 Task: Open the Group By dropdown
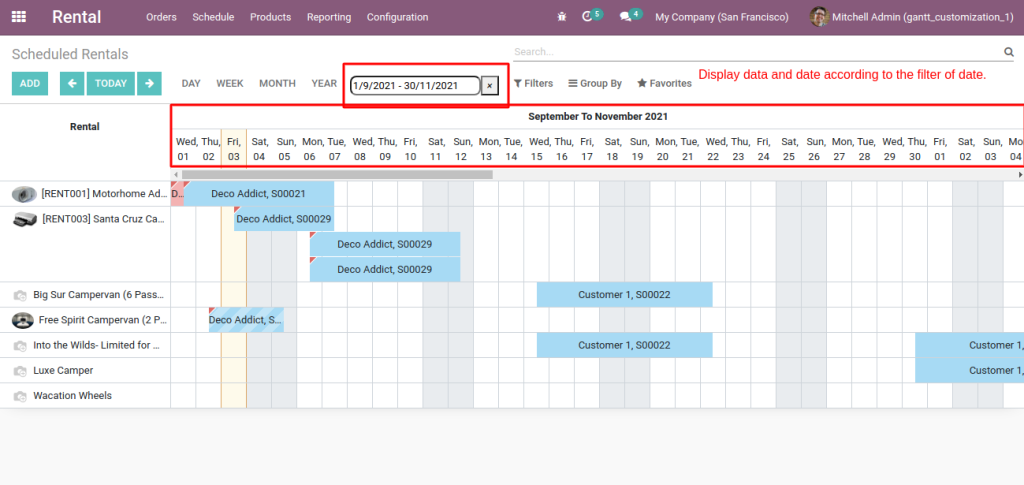[595, 84]
